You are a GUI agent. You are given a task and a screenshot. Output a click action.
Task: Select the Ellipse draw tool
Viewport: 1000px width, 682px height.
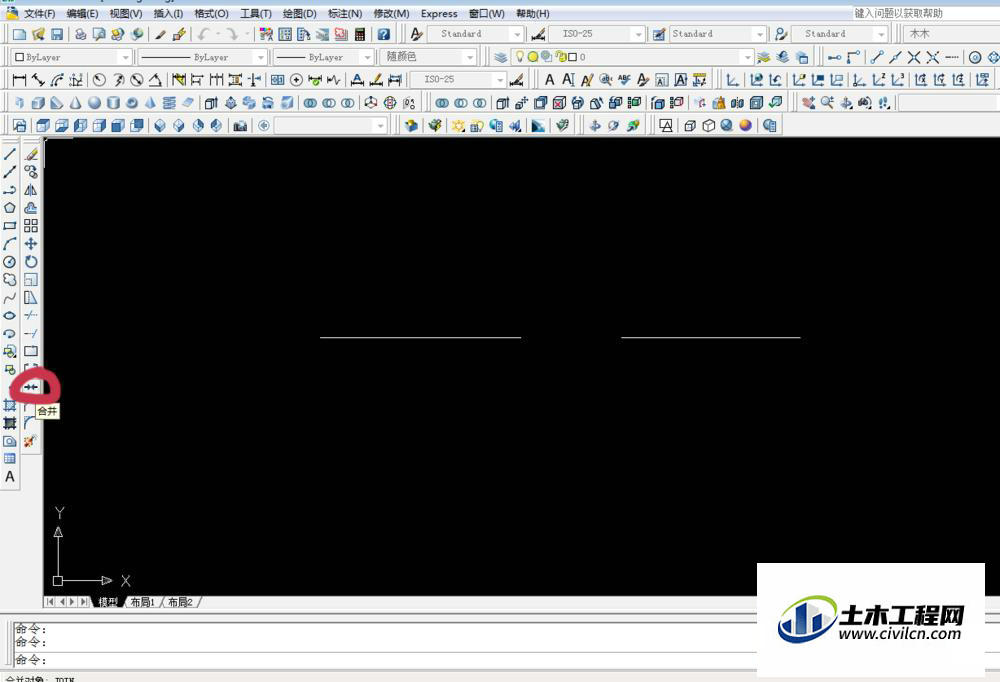10,315
